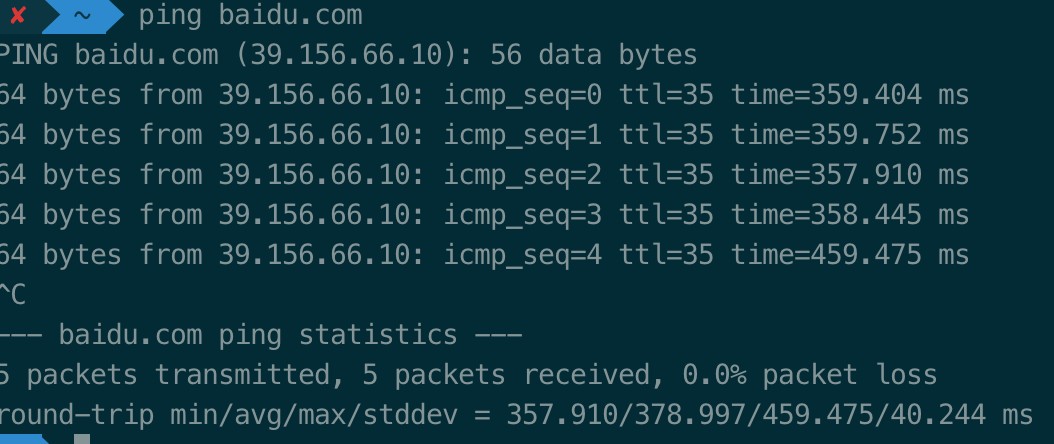This screenshot has height=444, width=1054.
Task: Click the time=359.752 ms value
Action: tap(850, 135)
